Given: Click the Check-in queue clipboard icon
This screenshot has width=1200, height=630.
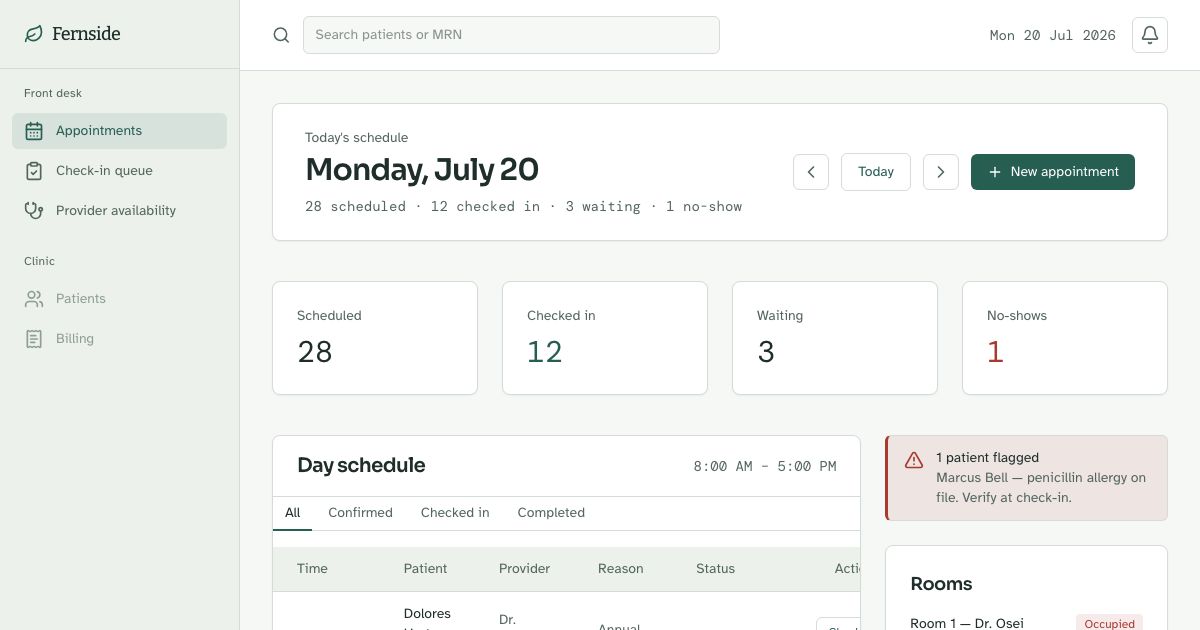Looking at the screenshot, I should click(34, 171).
